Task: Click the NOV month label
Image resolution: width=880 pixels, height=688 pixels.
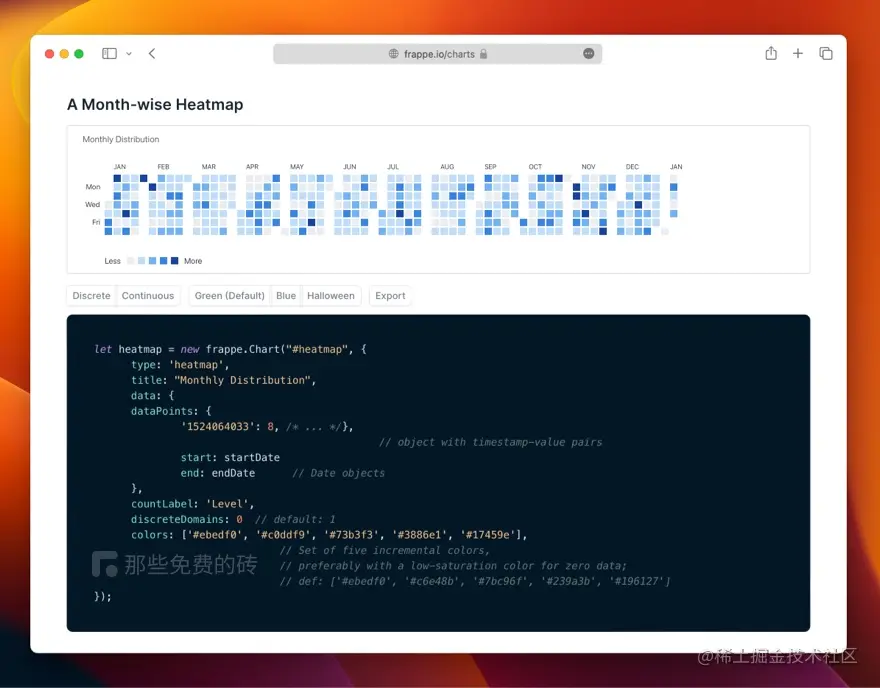Action: 588,167
